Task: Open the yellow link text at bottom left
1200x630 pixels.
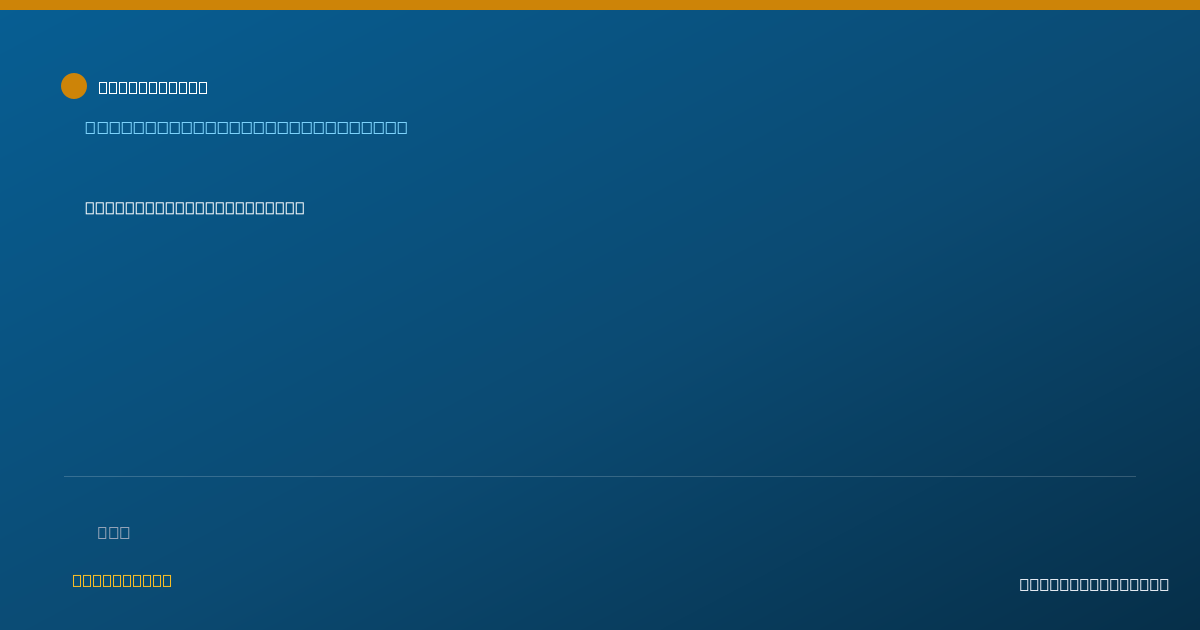Action: 122,580
